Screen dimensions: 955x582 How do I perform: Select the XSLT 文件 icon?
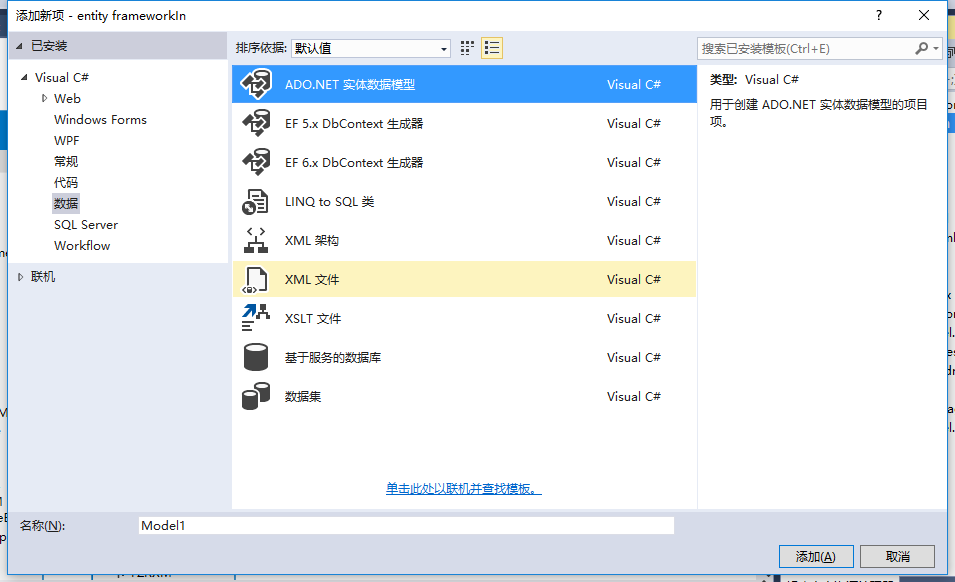coord(256,318)
